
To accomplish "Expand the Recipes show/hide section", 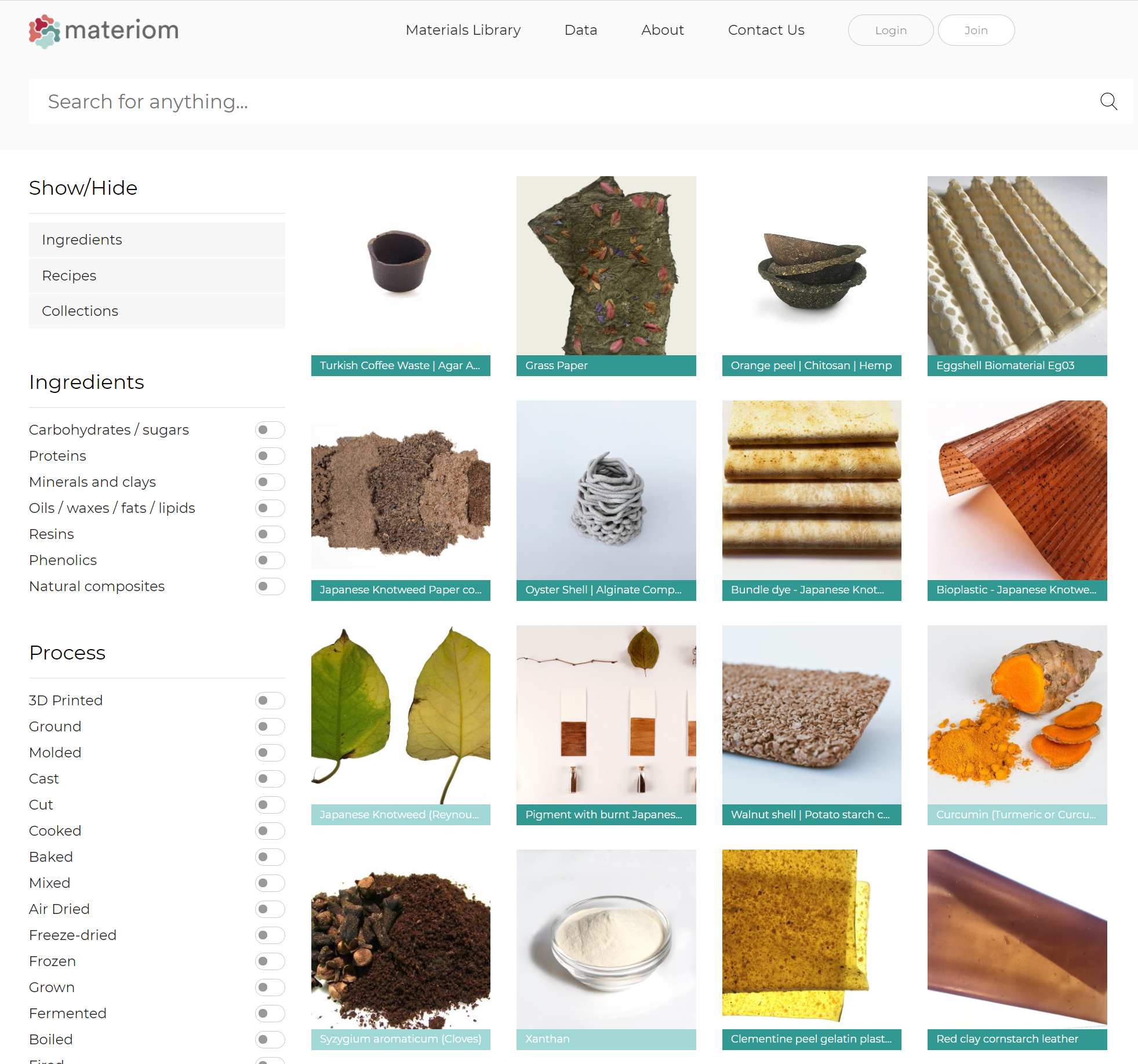I will 157,276.
